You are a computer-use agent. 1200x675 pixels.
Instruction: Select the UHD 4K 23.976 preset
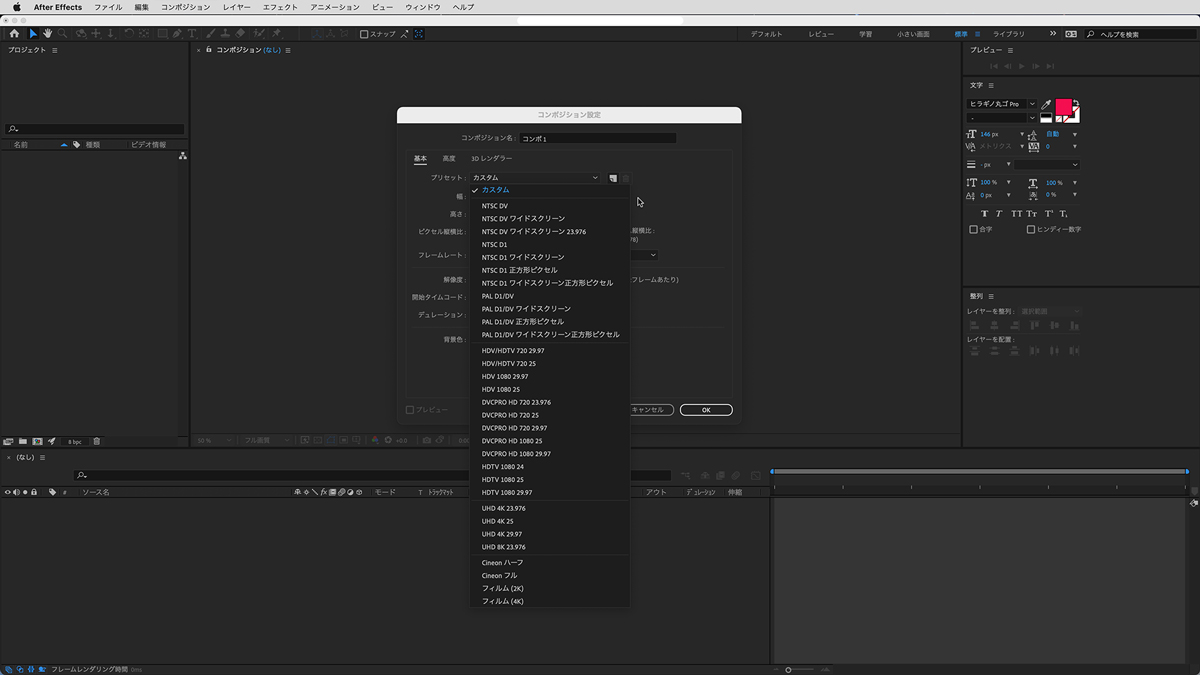pos(503,508)
